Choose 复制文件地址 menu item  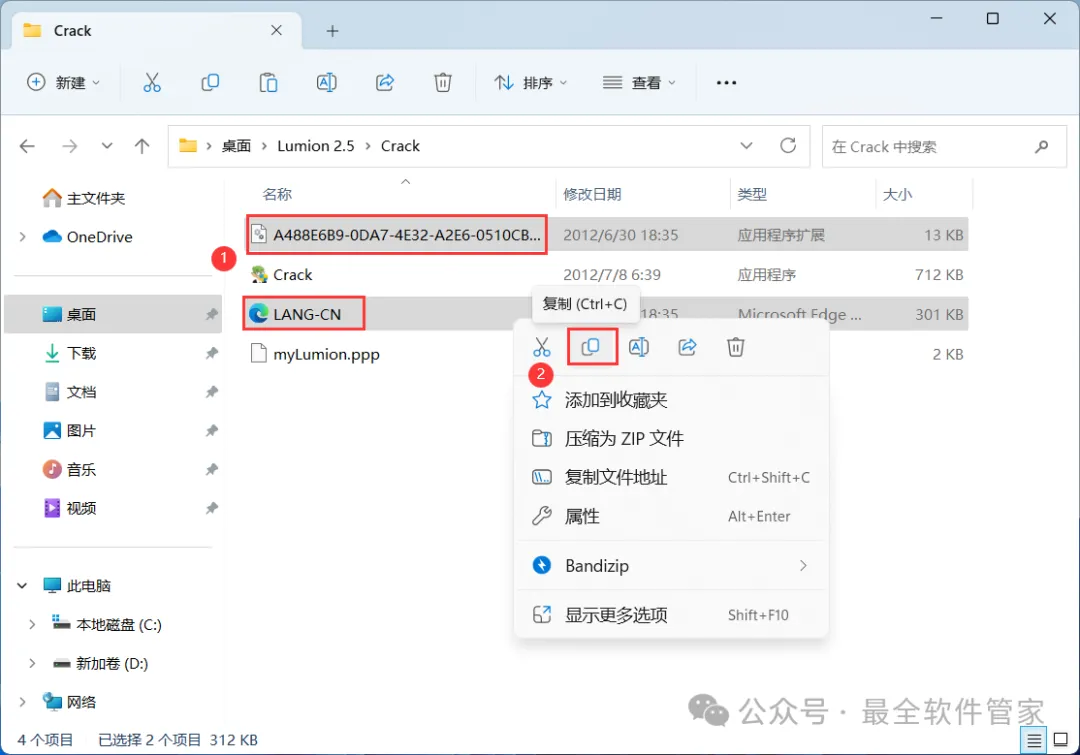tap(672, 477)
